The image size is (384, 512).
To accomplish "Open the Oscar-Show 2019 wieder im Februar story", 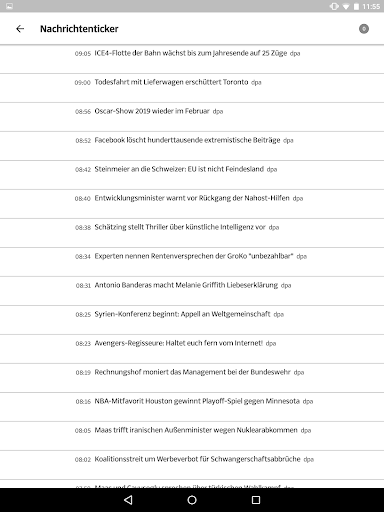I will tap(192, 117).
